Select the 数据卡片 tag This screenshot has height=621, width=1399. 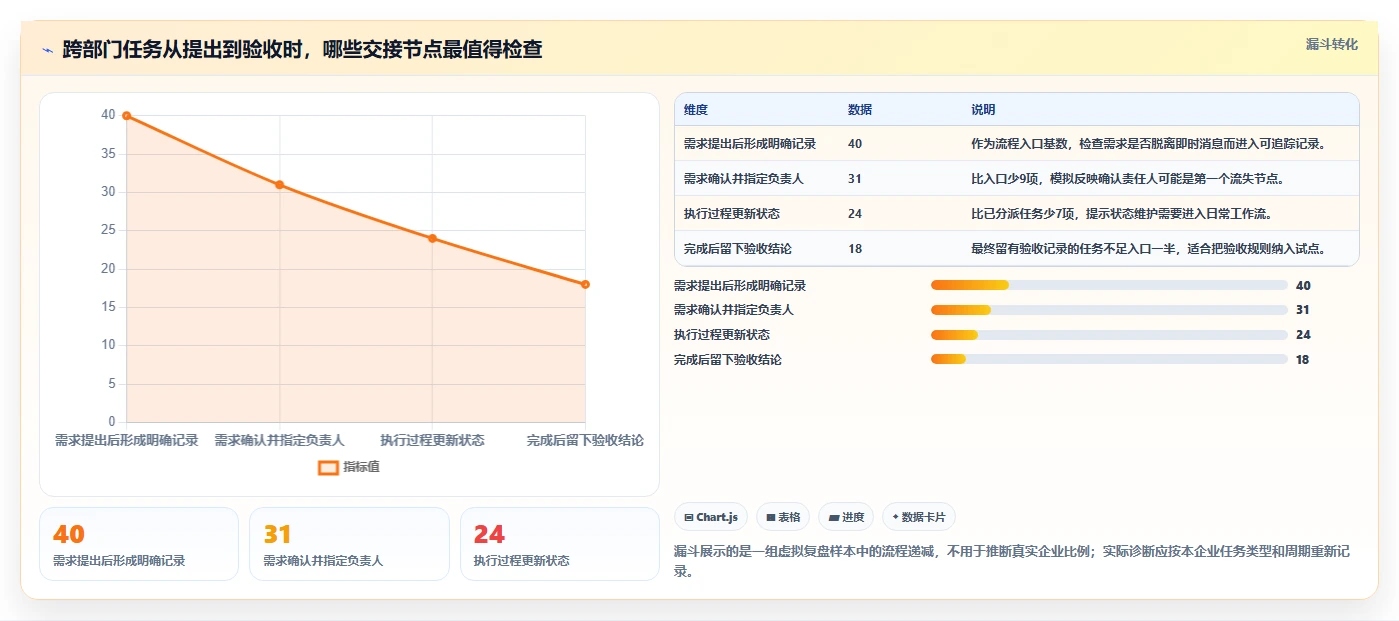[918, 517]
